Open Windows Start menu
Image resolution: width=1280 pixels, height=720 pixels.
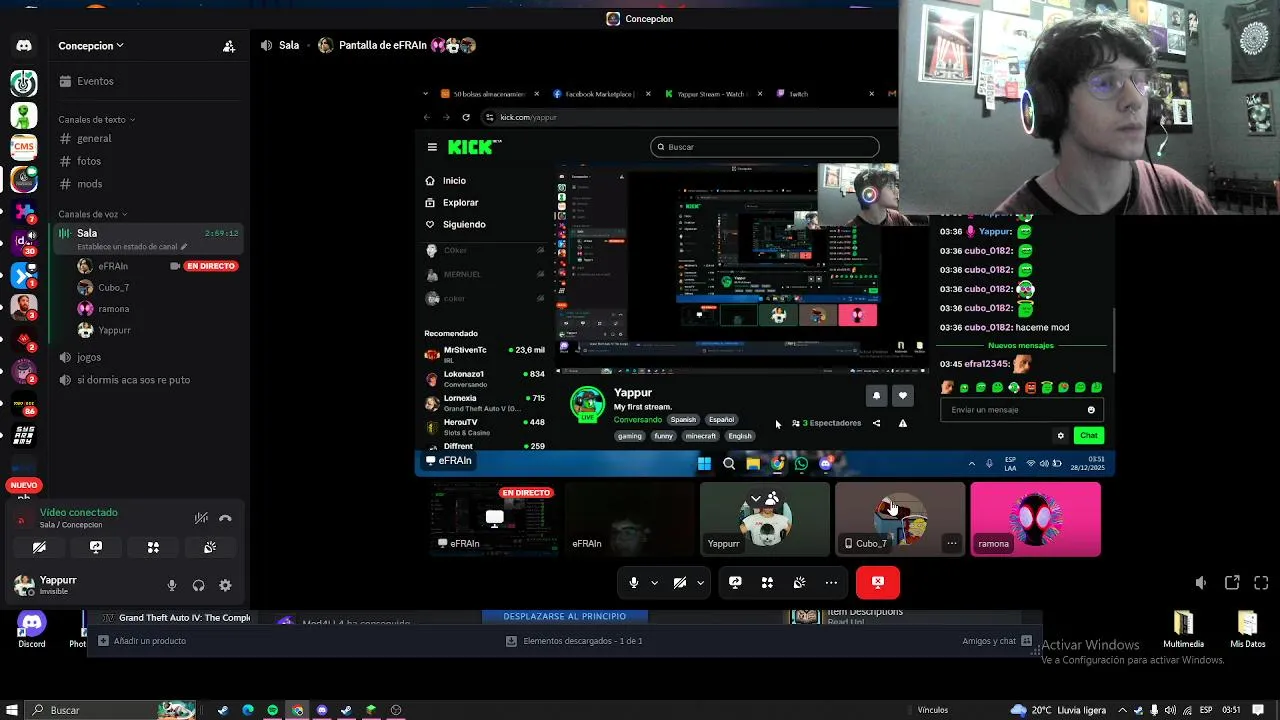[x=12, y=710]
